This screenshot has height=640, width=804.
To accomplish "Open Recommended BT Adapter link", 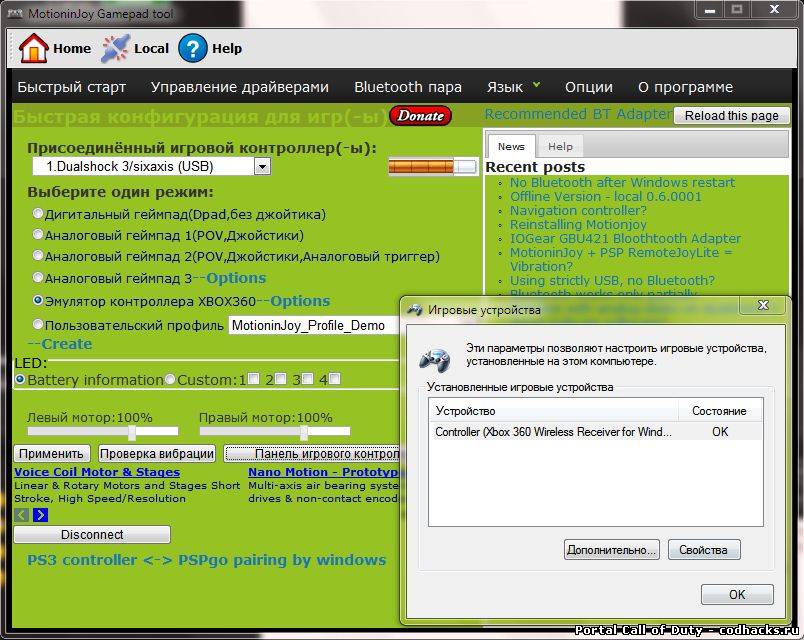I will [578, 114].
